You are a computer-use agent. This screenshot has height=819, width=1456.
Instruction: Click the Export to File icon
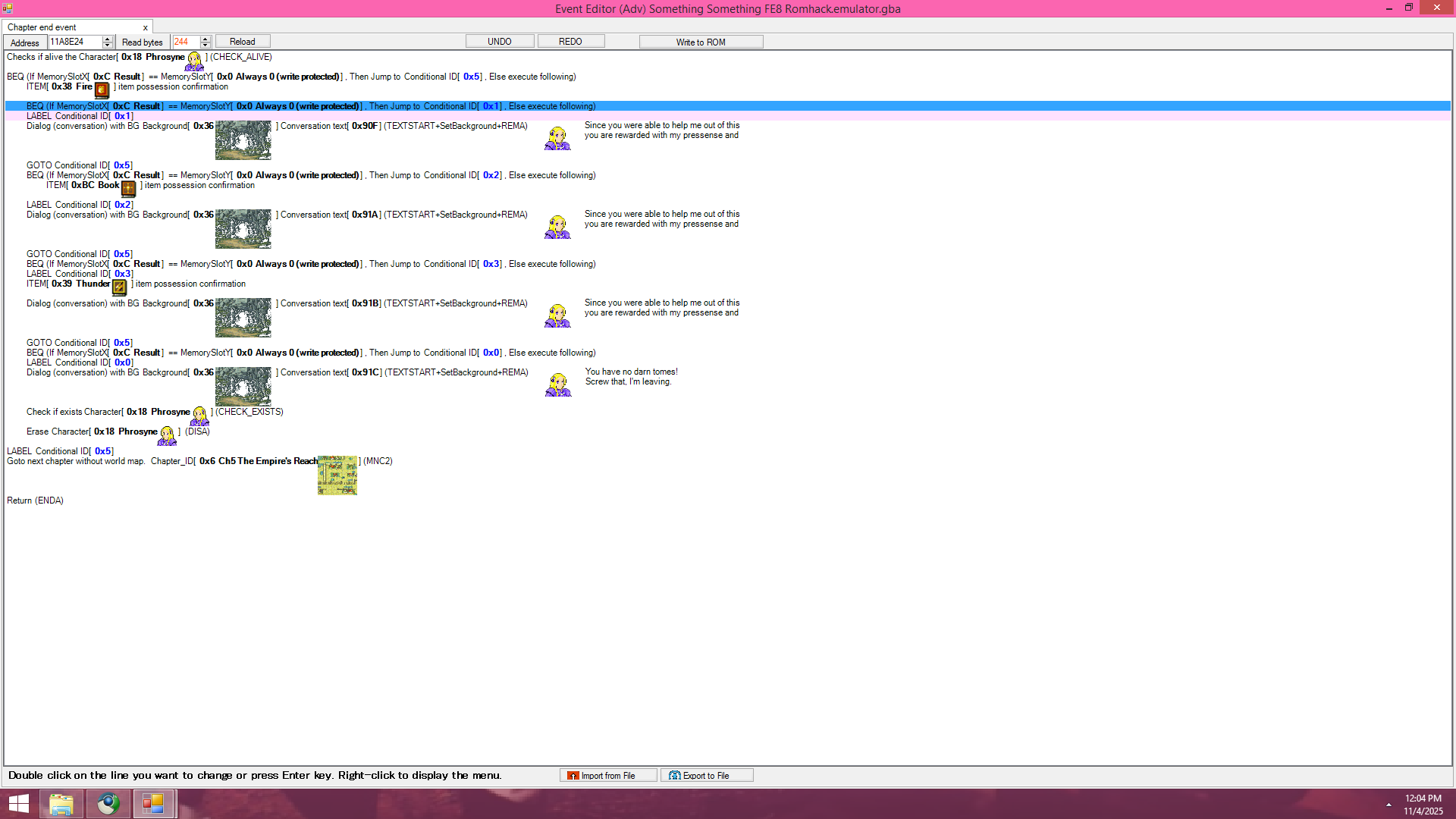(674, 776)
